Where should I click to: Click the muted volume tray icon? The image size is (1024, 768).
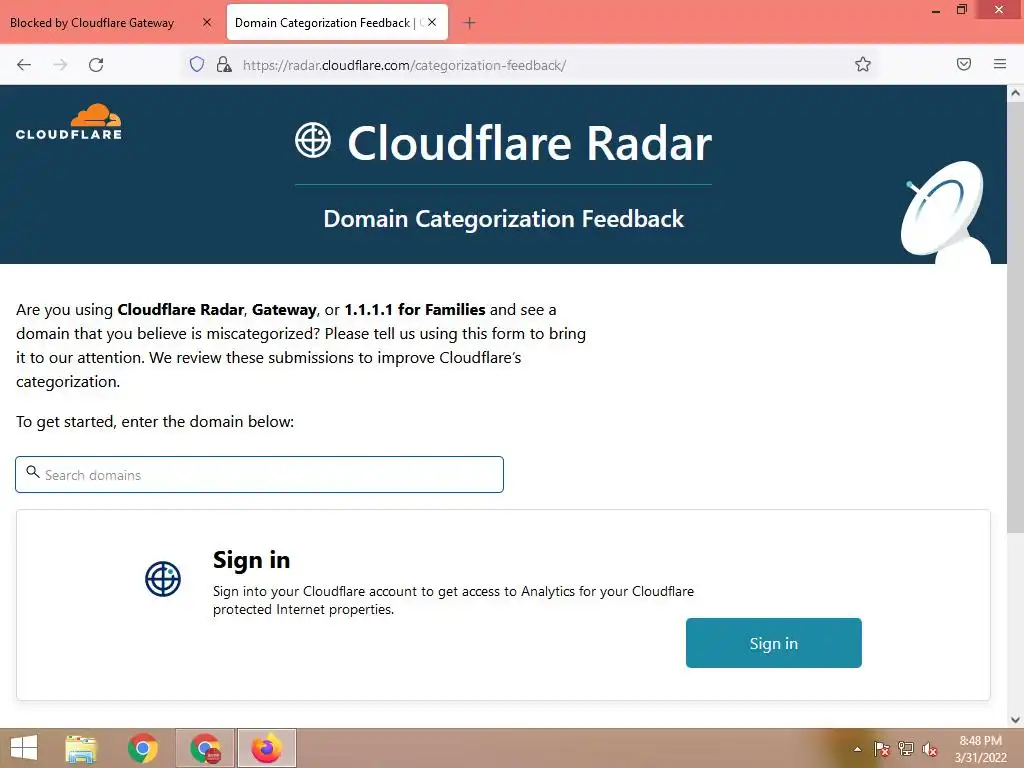pyautogui.click(x=930, y=749)
